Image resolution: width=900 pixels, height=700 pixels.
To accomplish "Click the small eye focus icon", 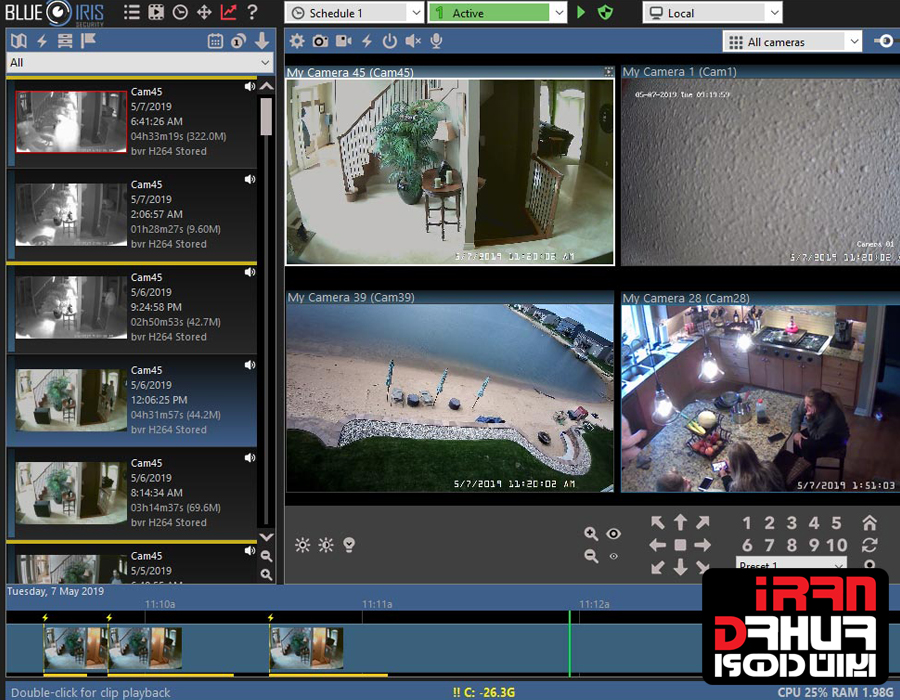I will click(x=613, y=556).
